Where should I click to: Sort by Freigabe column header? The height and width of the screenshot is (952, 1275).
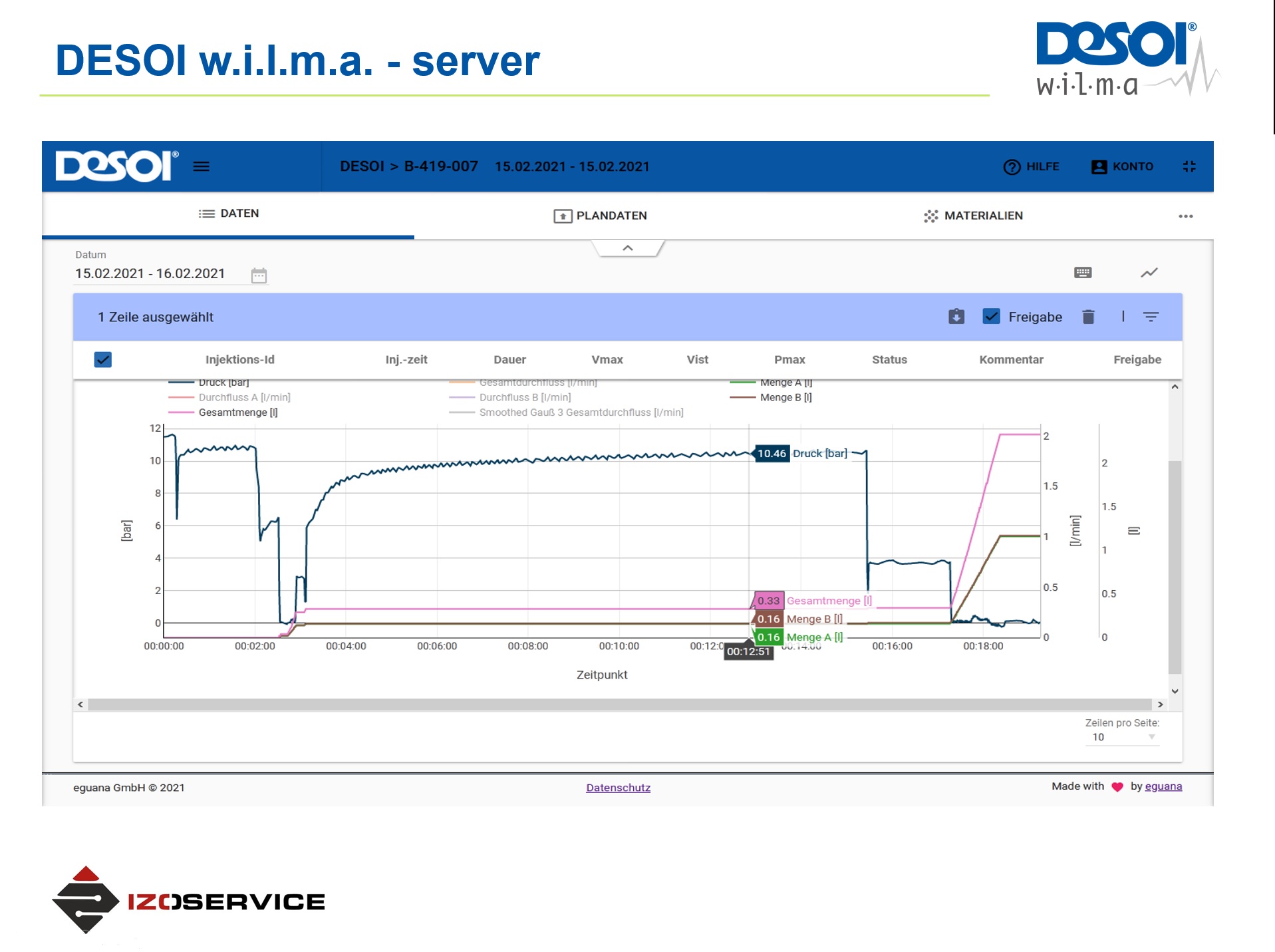pyautogui.click(x=1137, y=360)
